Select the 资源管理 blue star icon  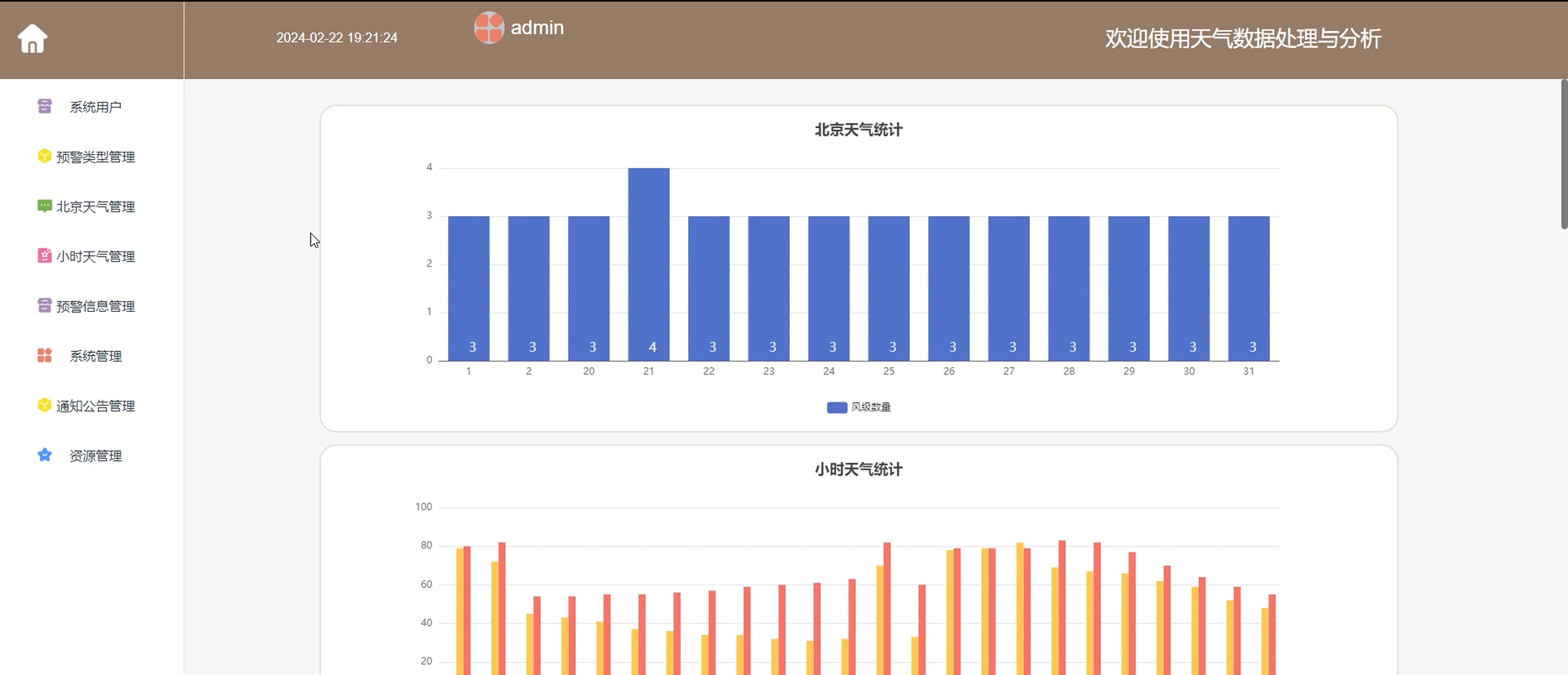click(45, 455)
